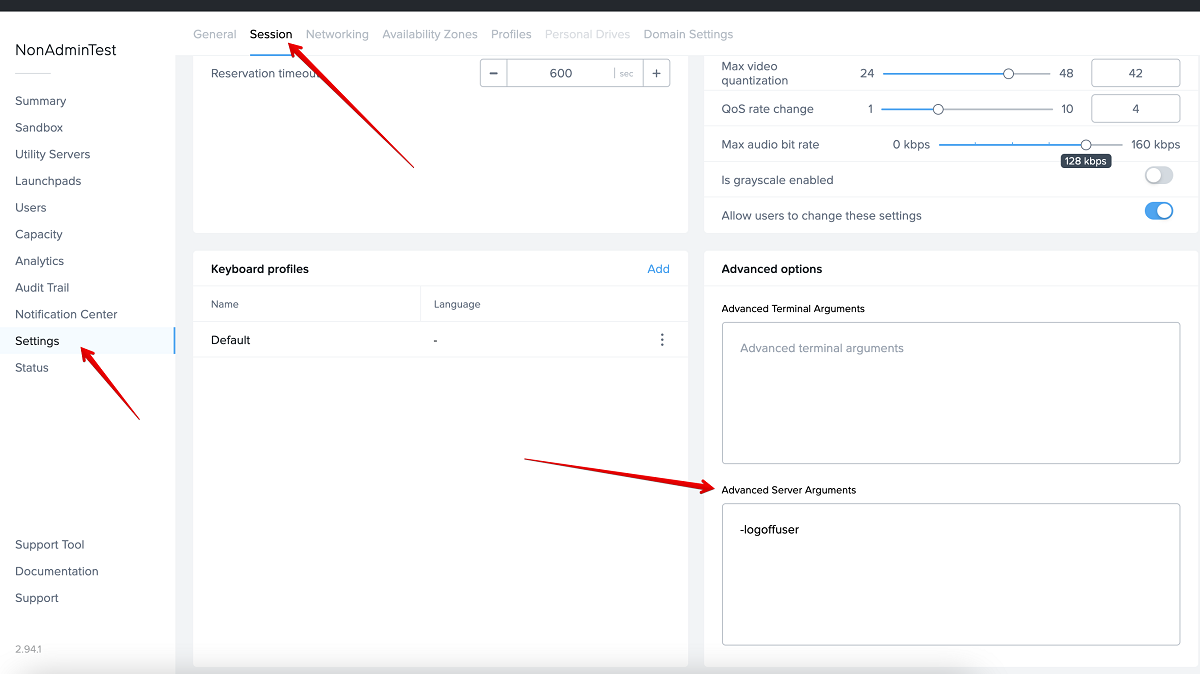Click the Max audio bit rate slider handle
Viewport: 1200px width, 674px height.
tap(1086, 145)
